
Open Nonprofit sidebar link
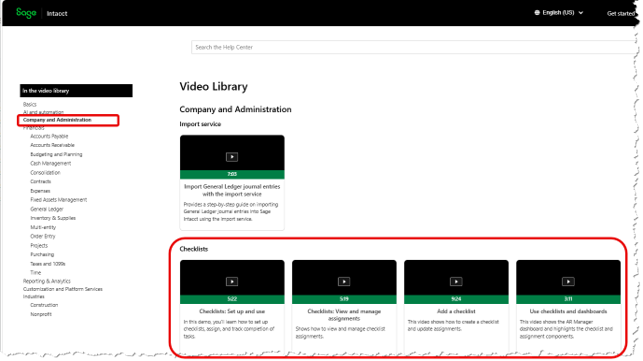coord(41,314)
